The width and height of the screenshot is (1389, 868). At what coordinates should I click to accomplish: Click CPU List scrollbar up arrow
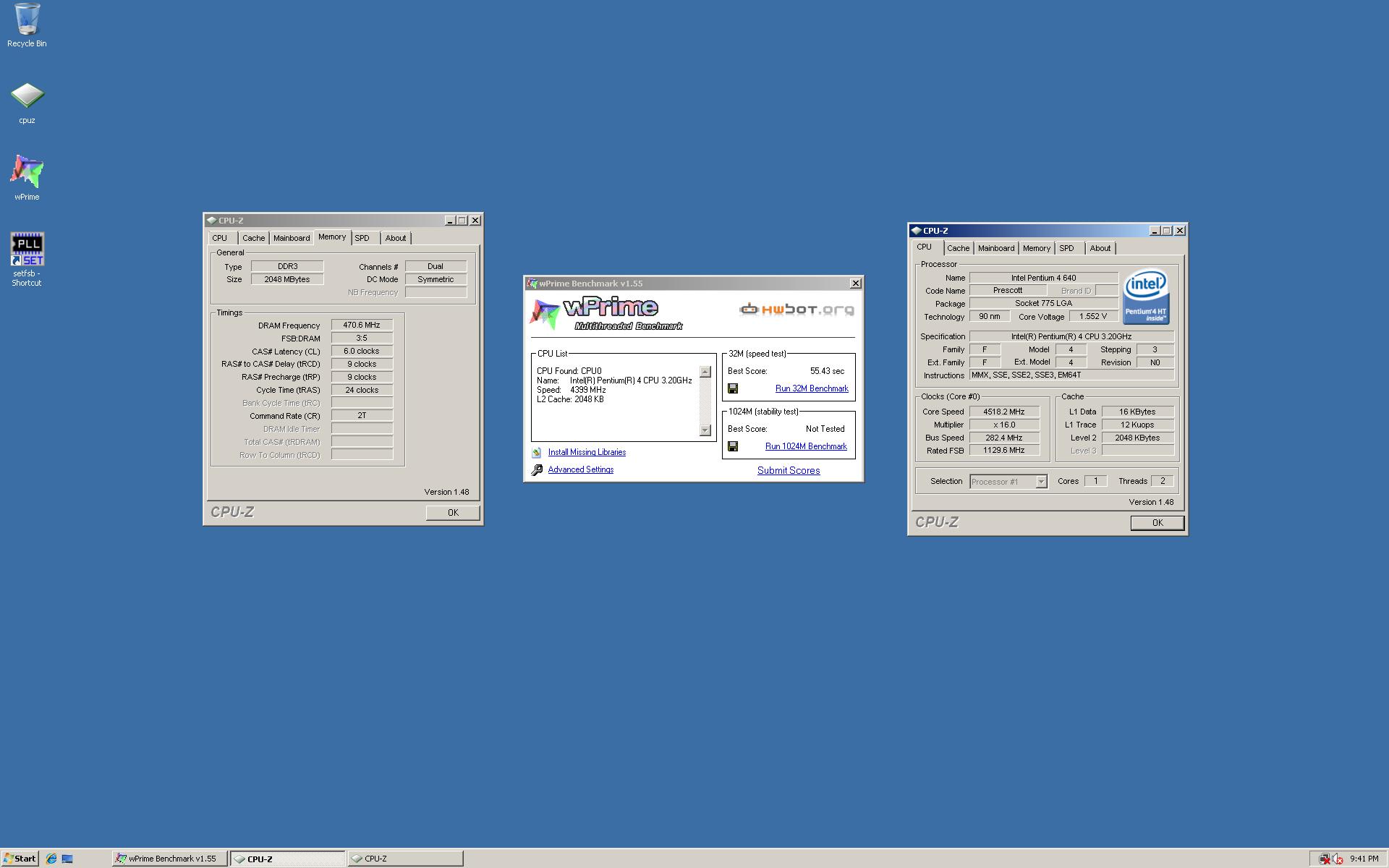705,372
